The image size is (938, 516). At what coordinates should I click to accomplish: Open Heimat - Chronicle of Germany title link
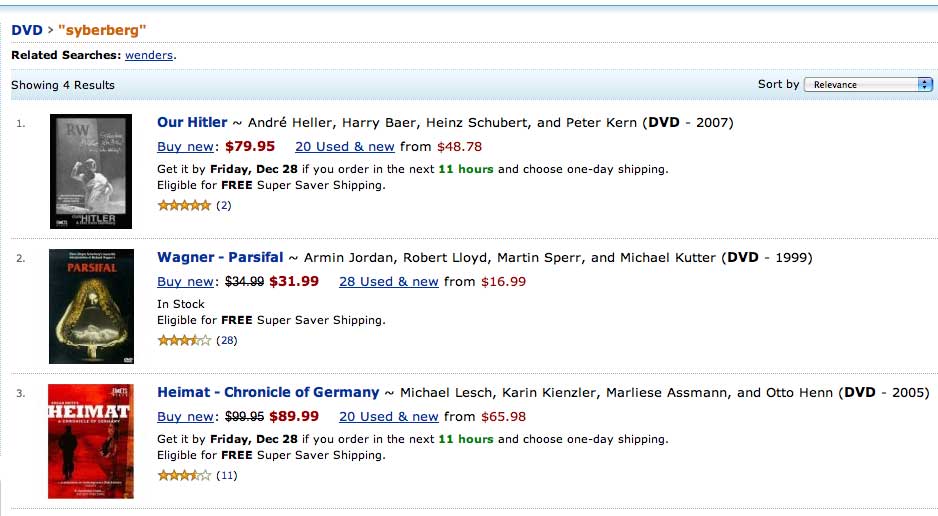pyautogui.click(x=268, y=393)
